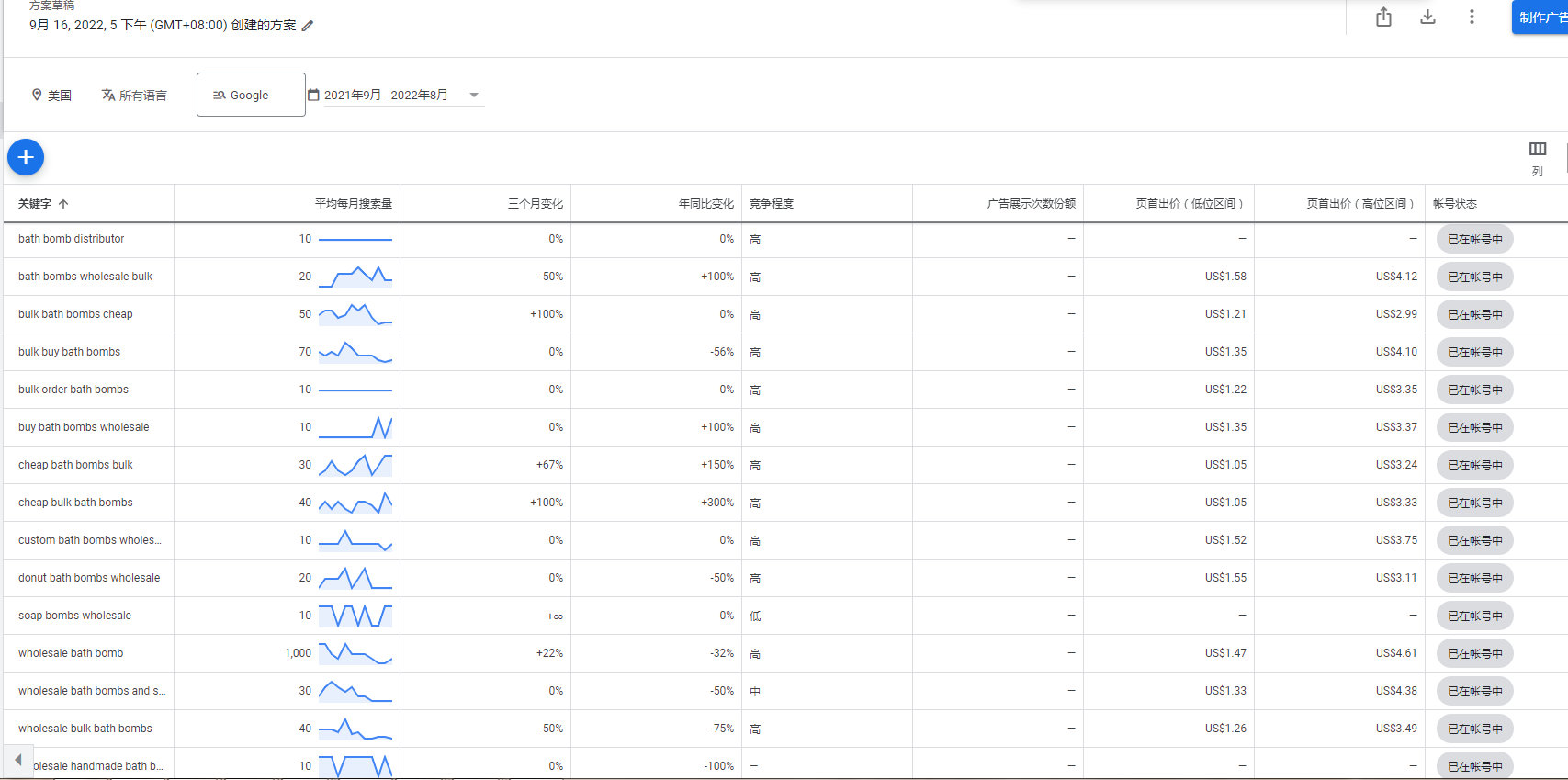This screenshot has width=1568, height=780.
Task: Sort by 年同比变化 column
Action: [x=706, y=204]
